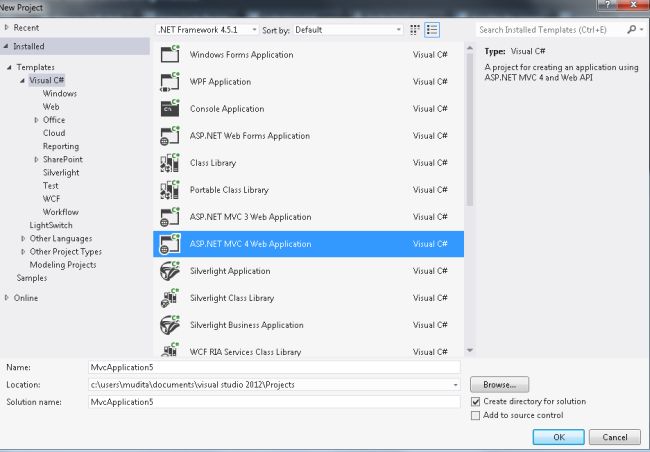This screenshot has width=650, height=452.
Task: Select the Cloud category
Action: pyautogui.click(x=54, y=133)
